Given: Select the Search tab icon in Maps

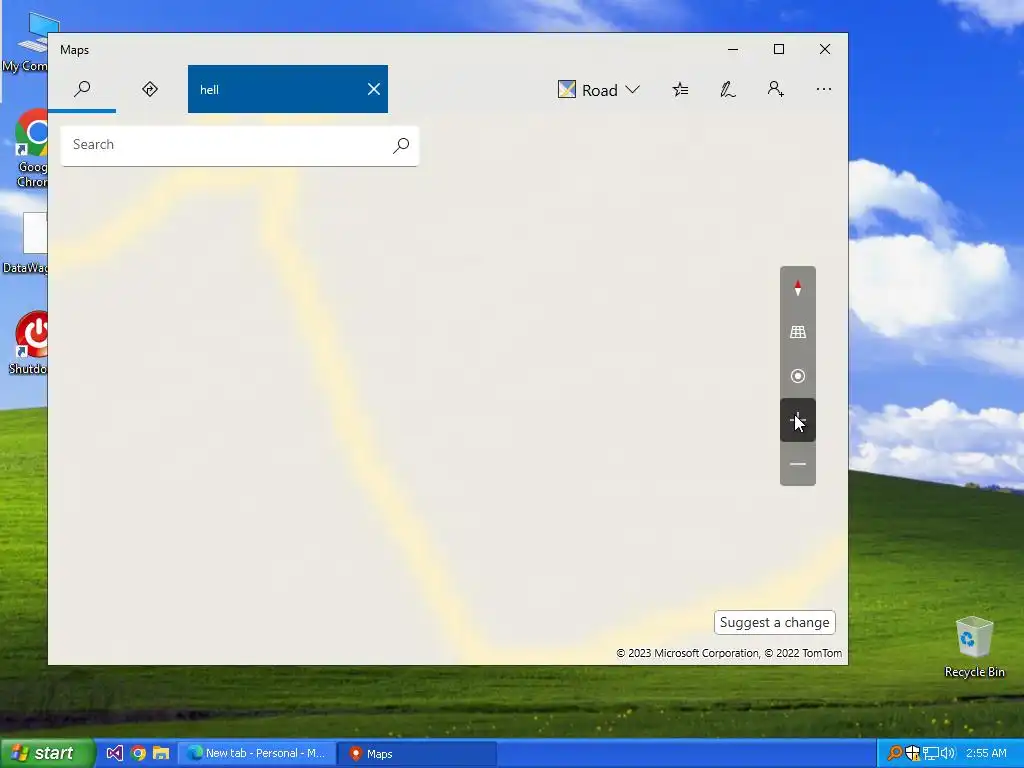Looking at the screenshot, I should 82,89.
